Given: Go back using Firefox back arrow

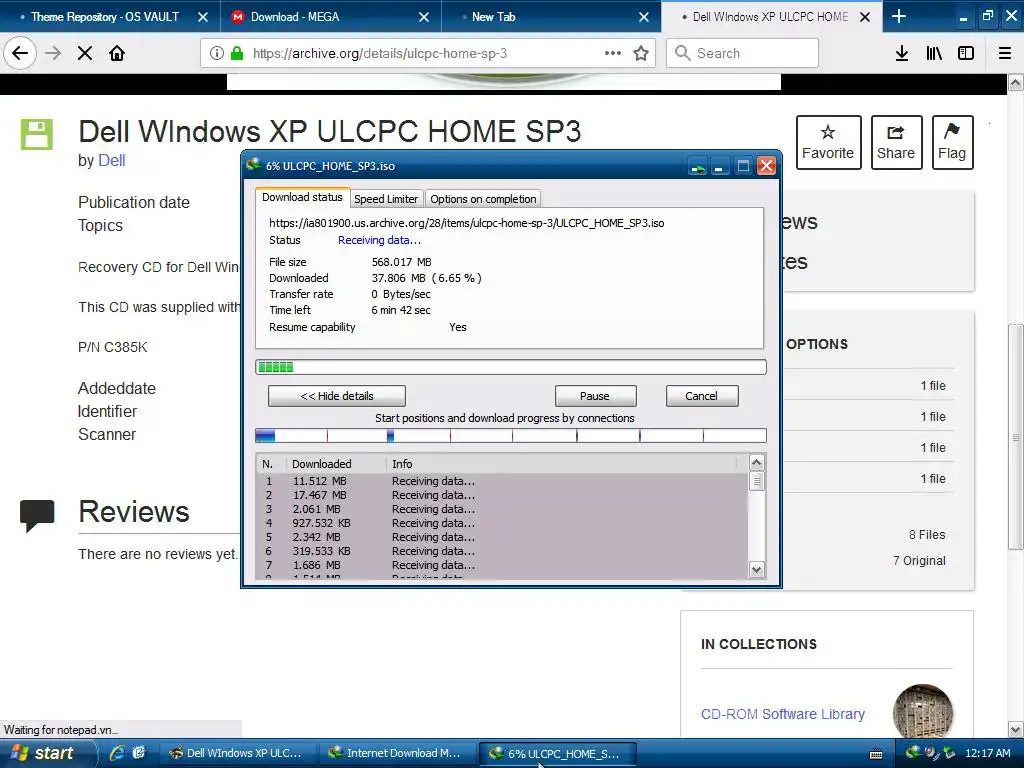Looking at the screenshot, I should (20, 53).
